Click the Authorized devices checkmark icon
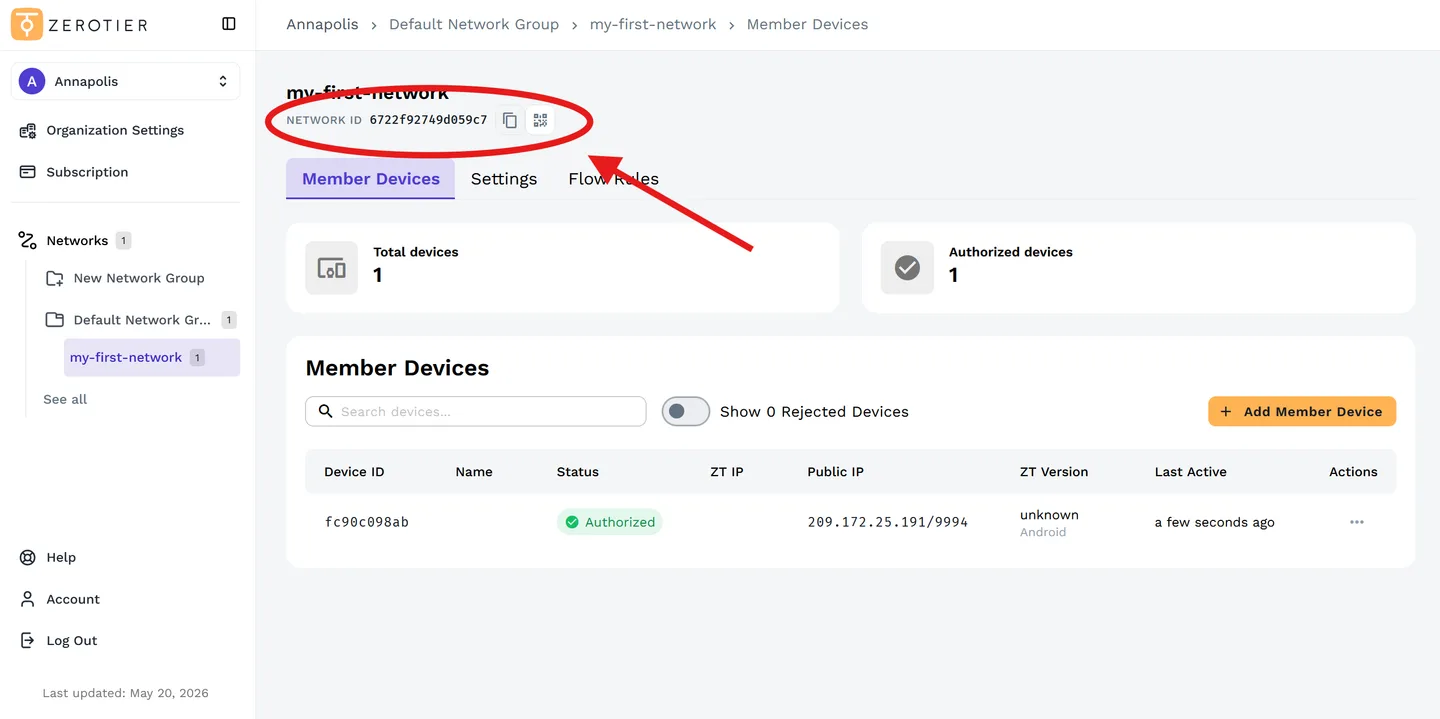The image size is (1440, 719). pos(907,268)
